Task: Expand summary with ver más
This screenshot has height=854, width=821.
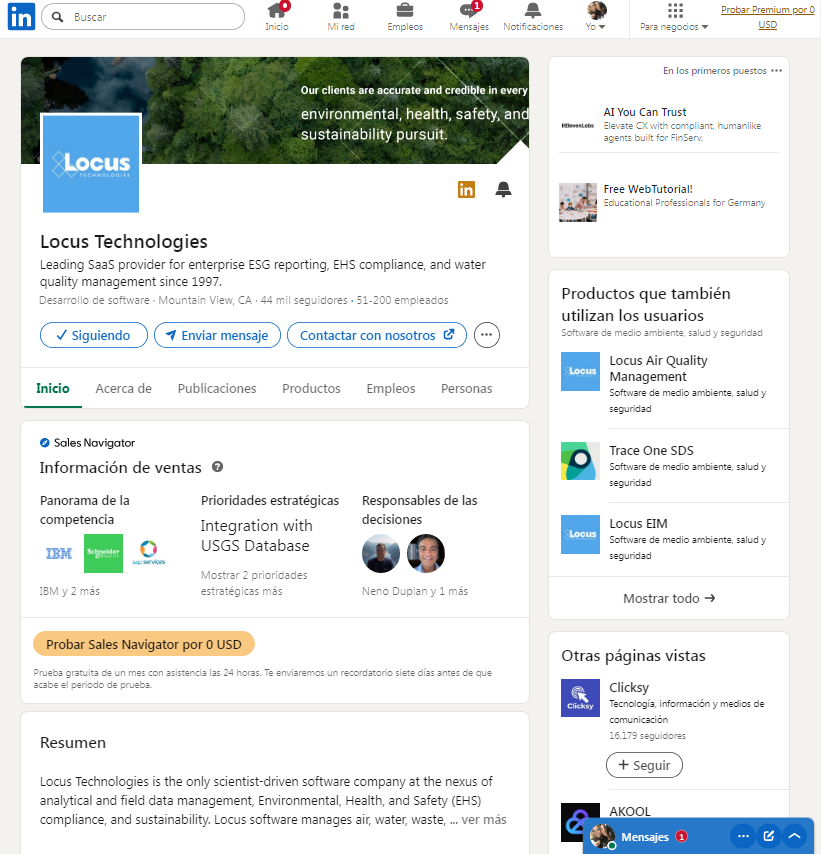Action: point(484,819)
